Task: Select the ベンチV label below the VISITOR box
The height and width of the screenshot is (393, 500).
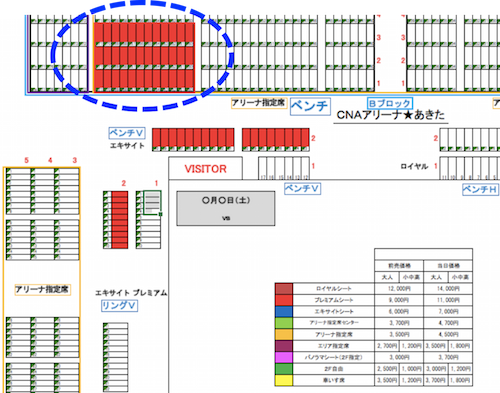Action: coord(302,189)
